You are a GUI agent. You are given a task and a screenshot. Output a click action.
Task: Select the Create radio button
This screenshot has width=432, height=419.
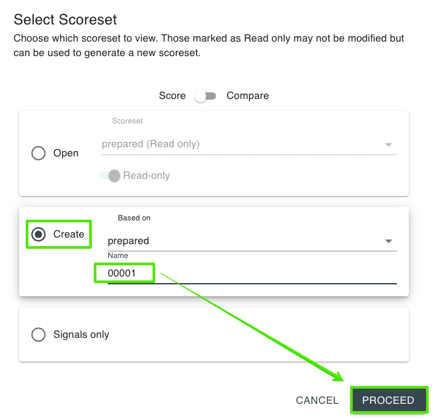point(38,234)
